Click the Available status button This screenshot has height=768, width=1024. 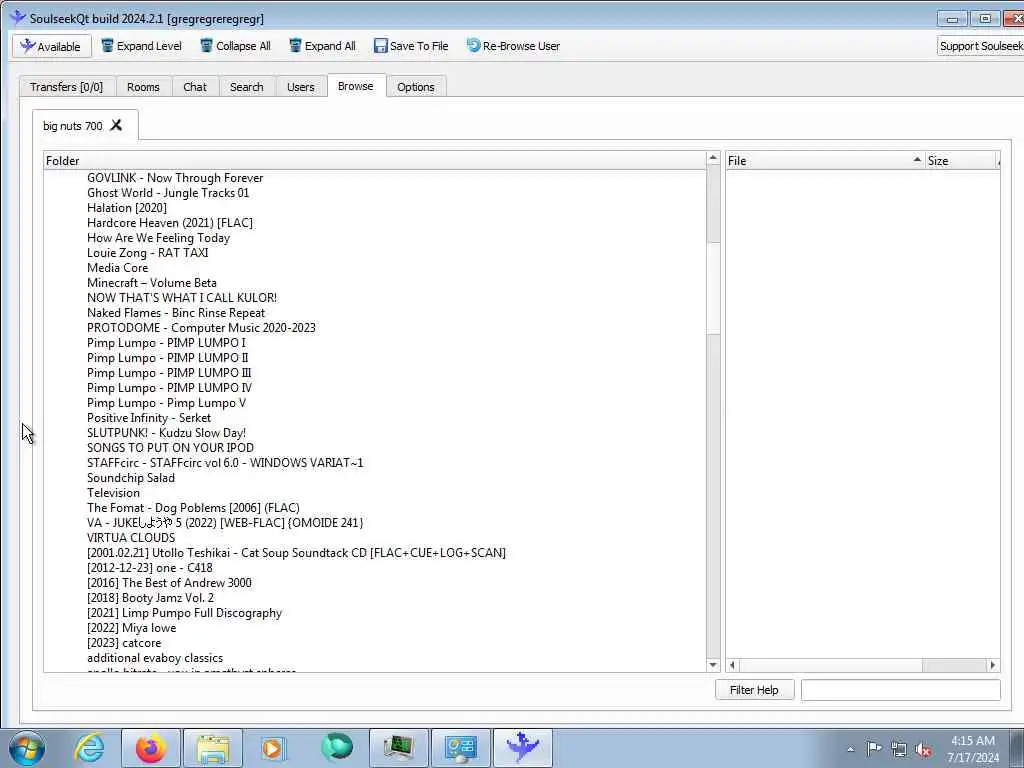coord(52,46)
